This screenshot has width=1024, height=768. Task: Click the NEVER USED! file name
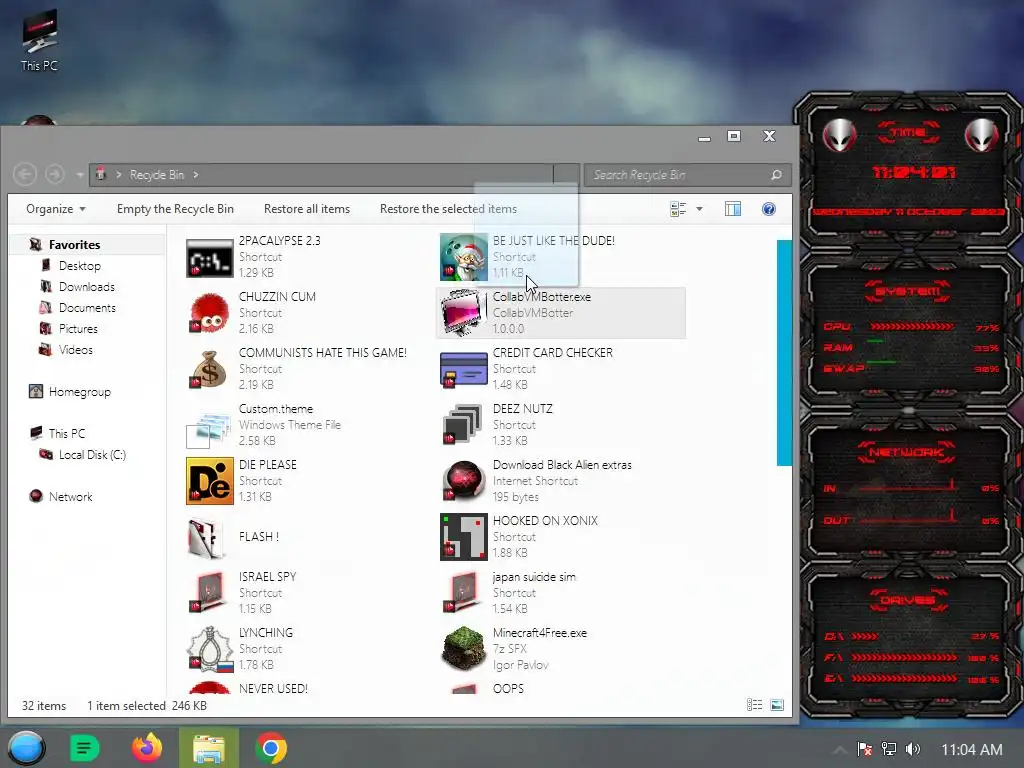[273, 688]
